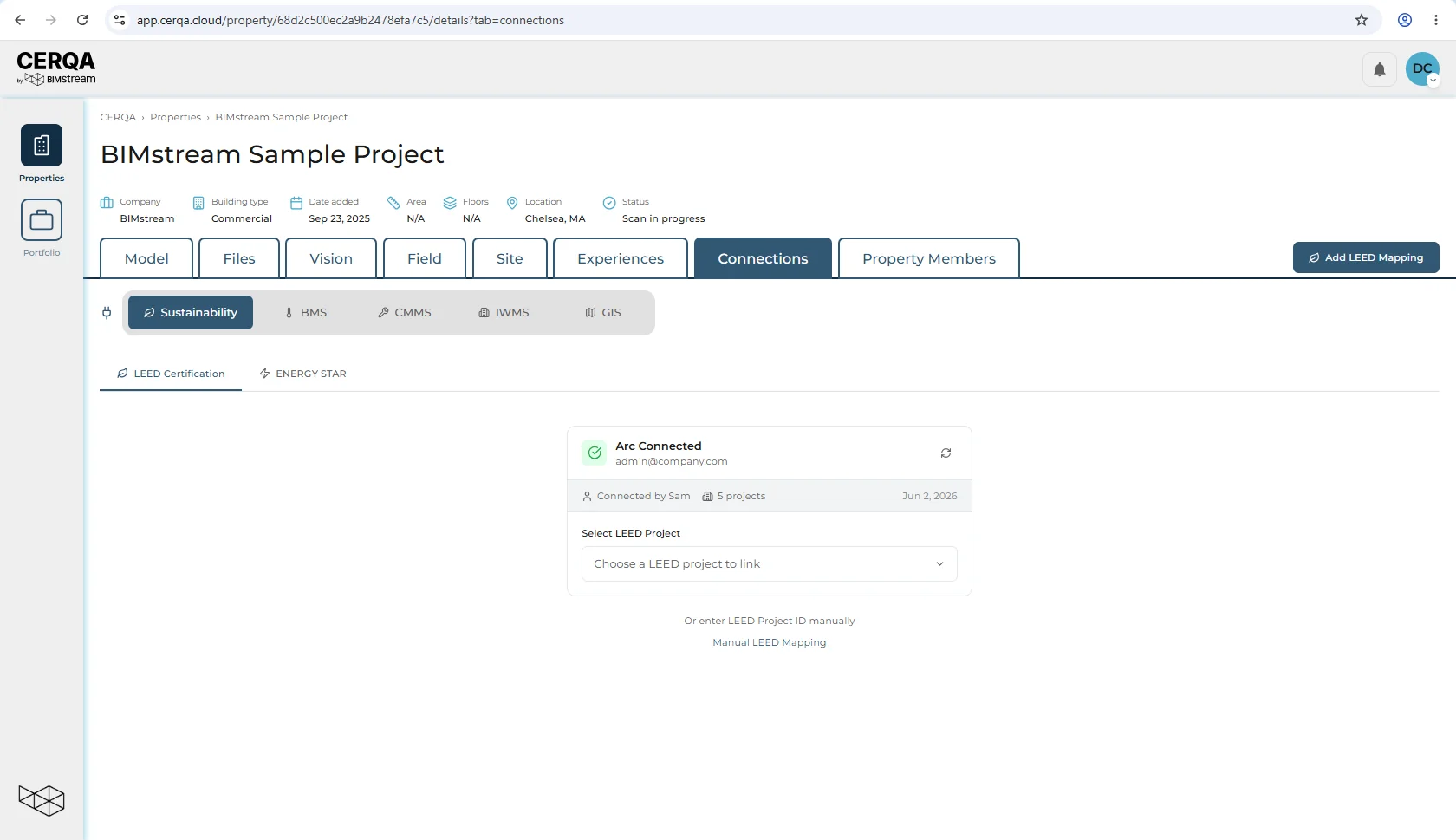Select the Site tab
The image size is (1456, 840).
point(510,258)
